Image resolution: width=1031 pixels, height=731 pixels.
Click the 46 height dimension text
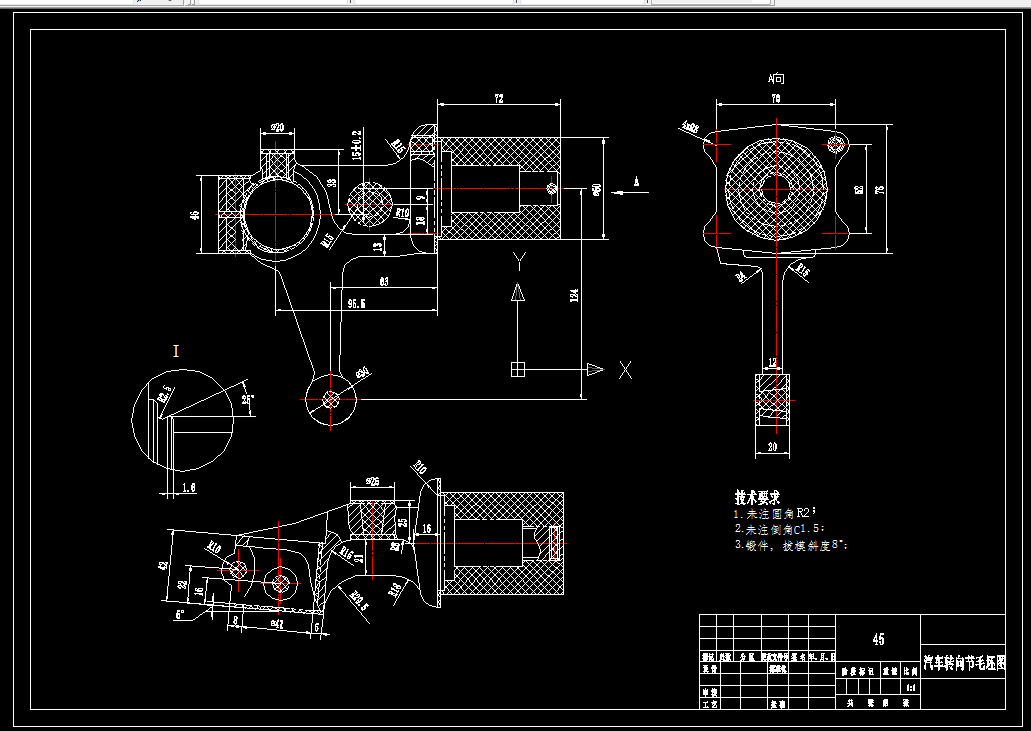pyautogui.click(x=195, y=215)
